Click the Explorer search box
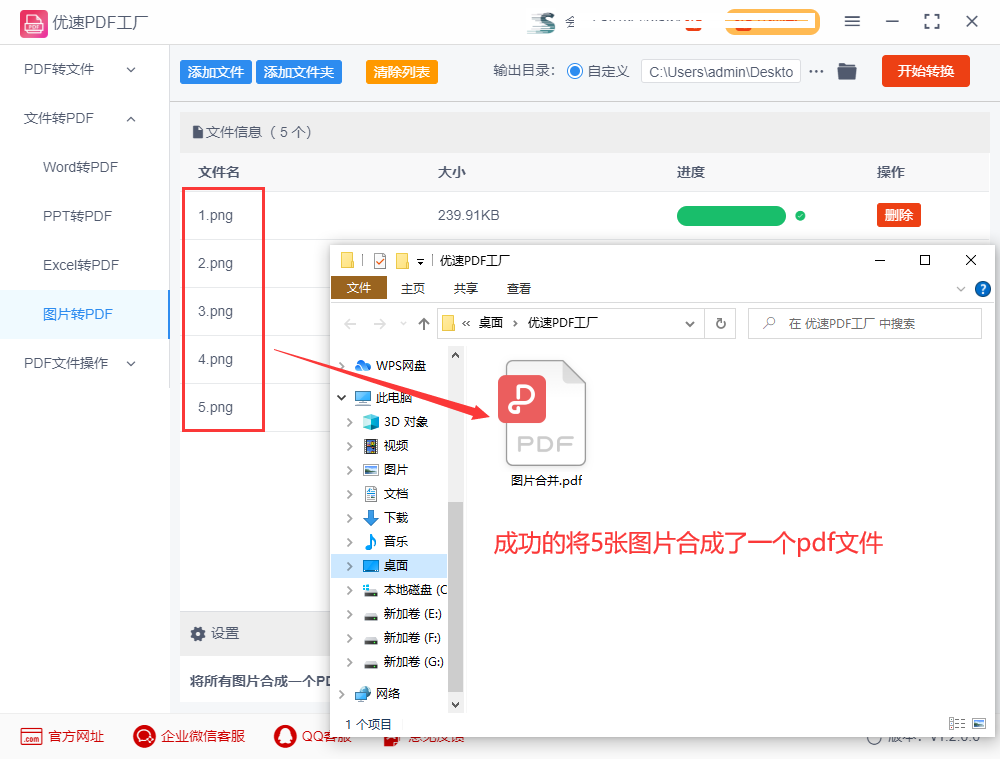 (864, 324)
